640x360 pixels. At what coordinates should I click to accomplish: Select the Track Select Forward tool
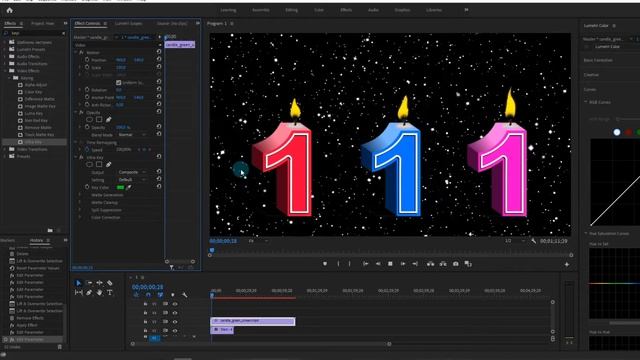tap(89, 283)
